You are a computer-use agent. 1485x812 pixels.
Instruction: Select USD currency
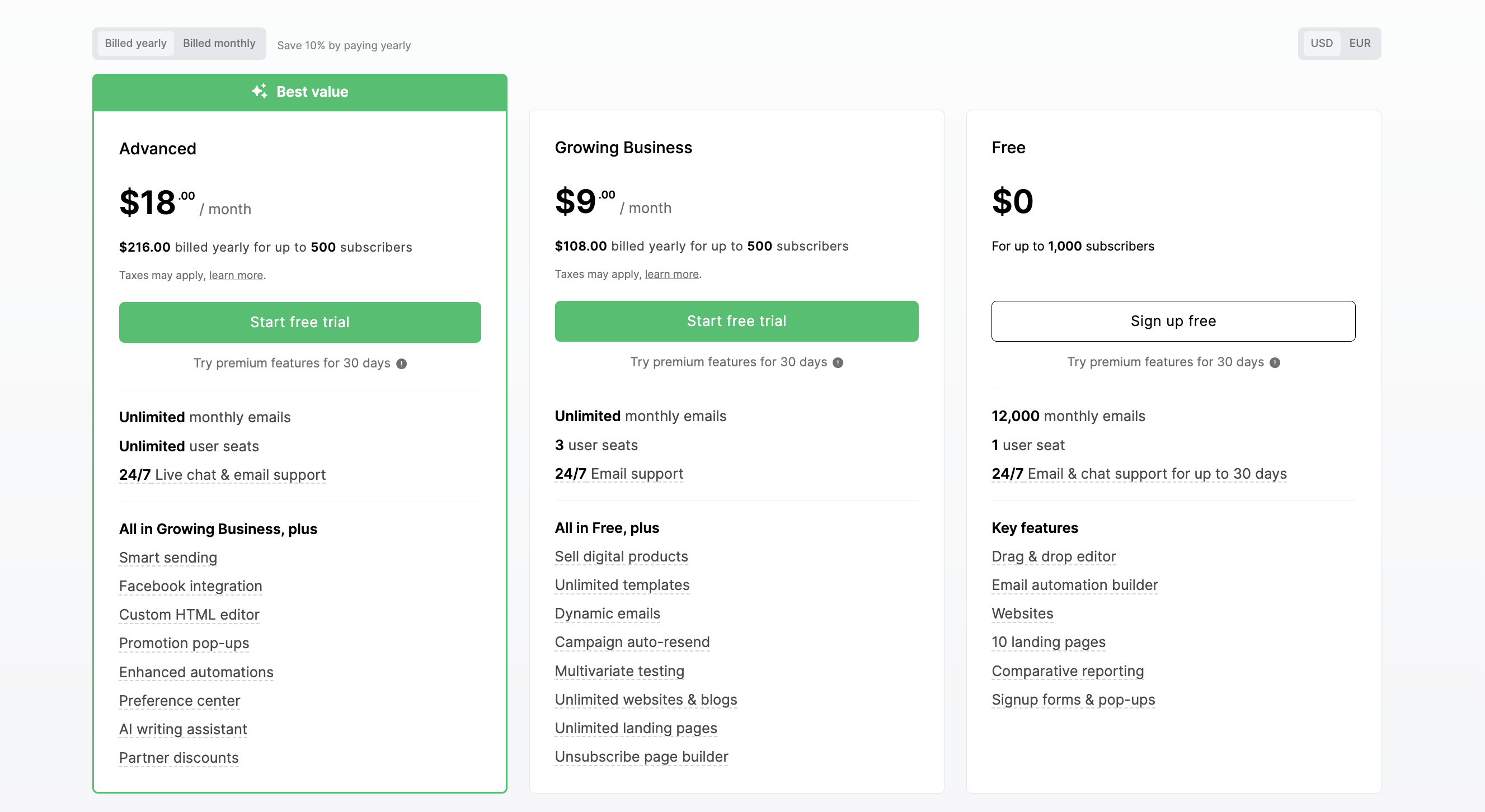tap(1320, 43)
